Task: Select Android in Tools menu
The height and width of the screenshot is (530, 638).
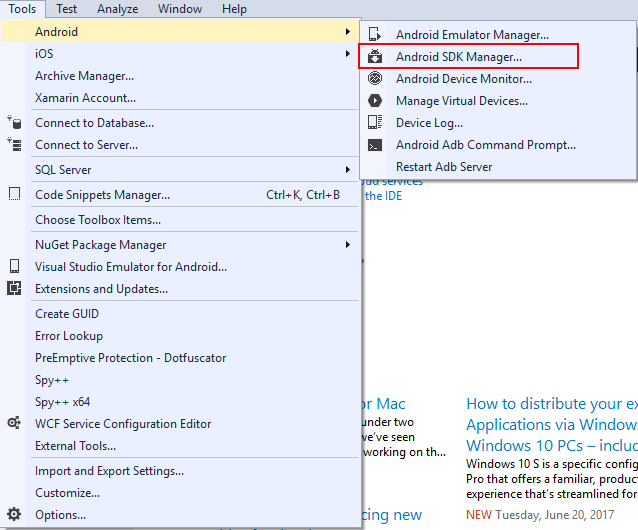Action: pos(180,31)
